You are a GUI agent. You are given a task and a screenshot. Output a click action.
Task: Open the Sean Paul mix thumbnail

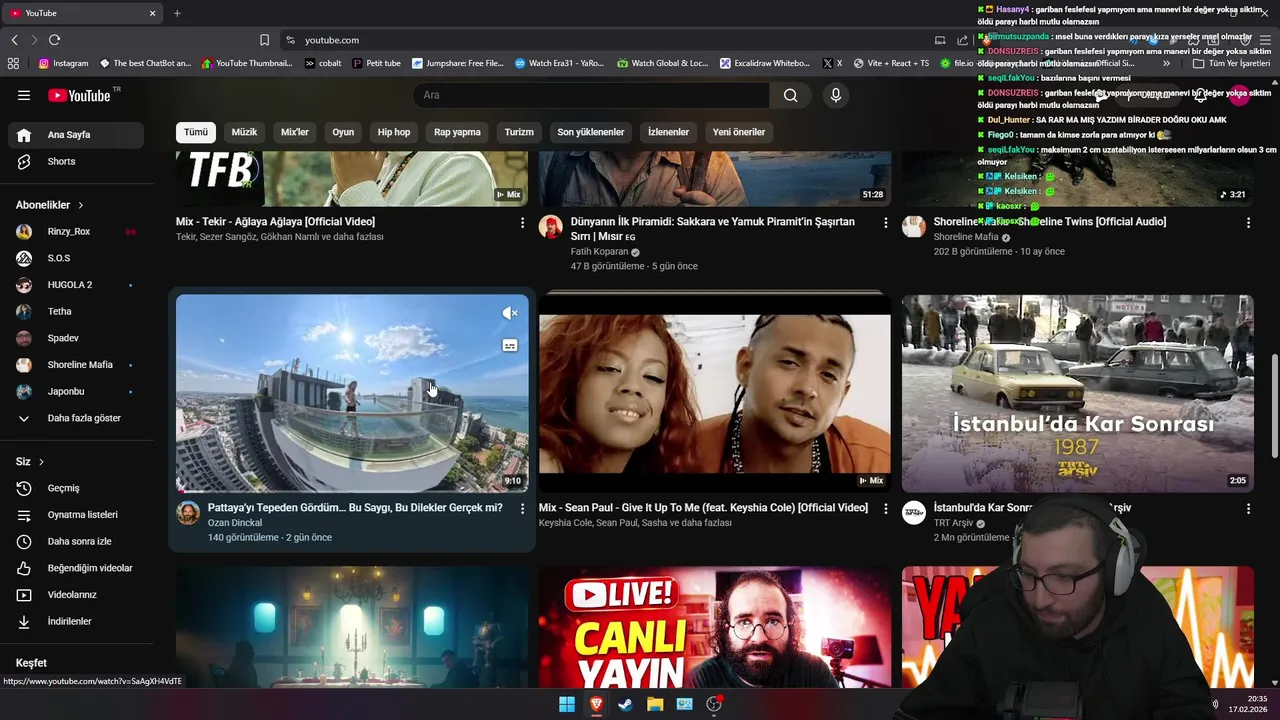[714, 393]
